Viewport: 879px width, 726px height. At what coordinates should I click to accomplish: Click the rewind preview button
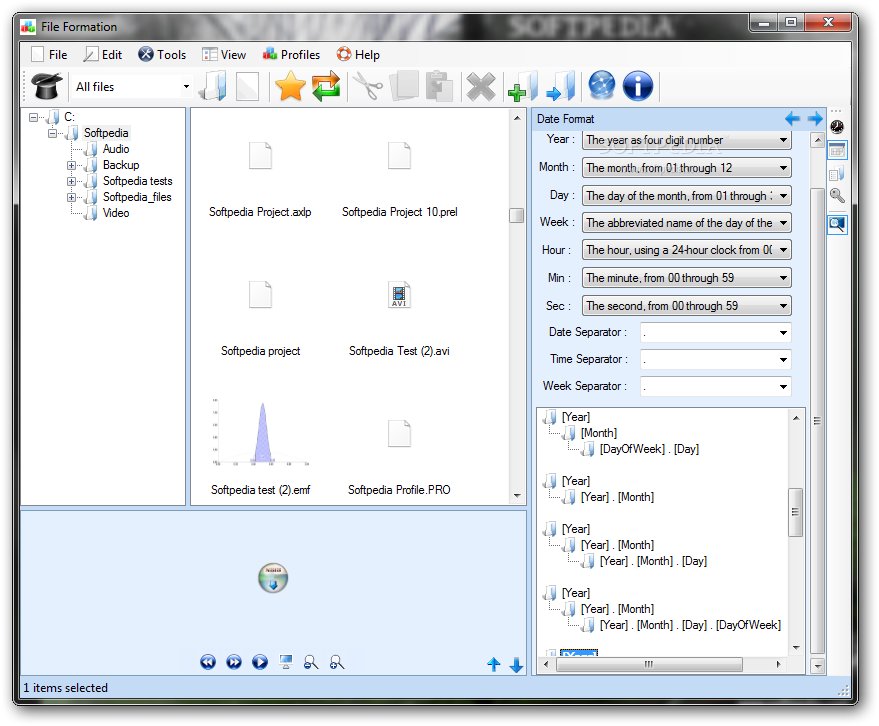pyautogui.click(x=208, y=662)
